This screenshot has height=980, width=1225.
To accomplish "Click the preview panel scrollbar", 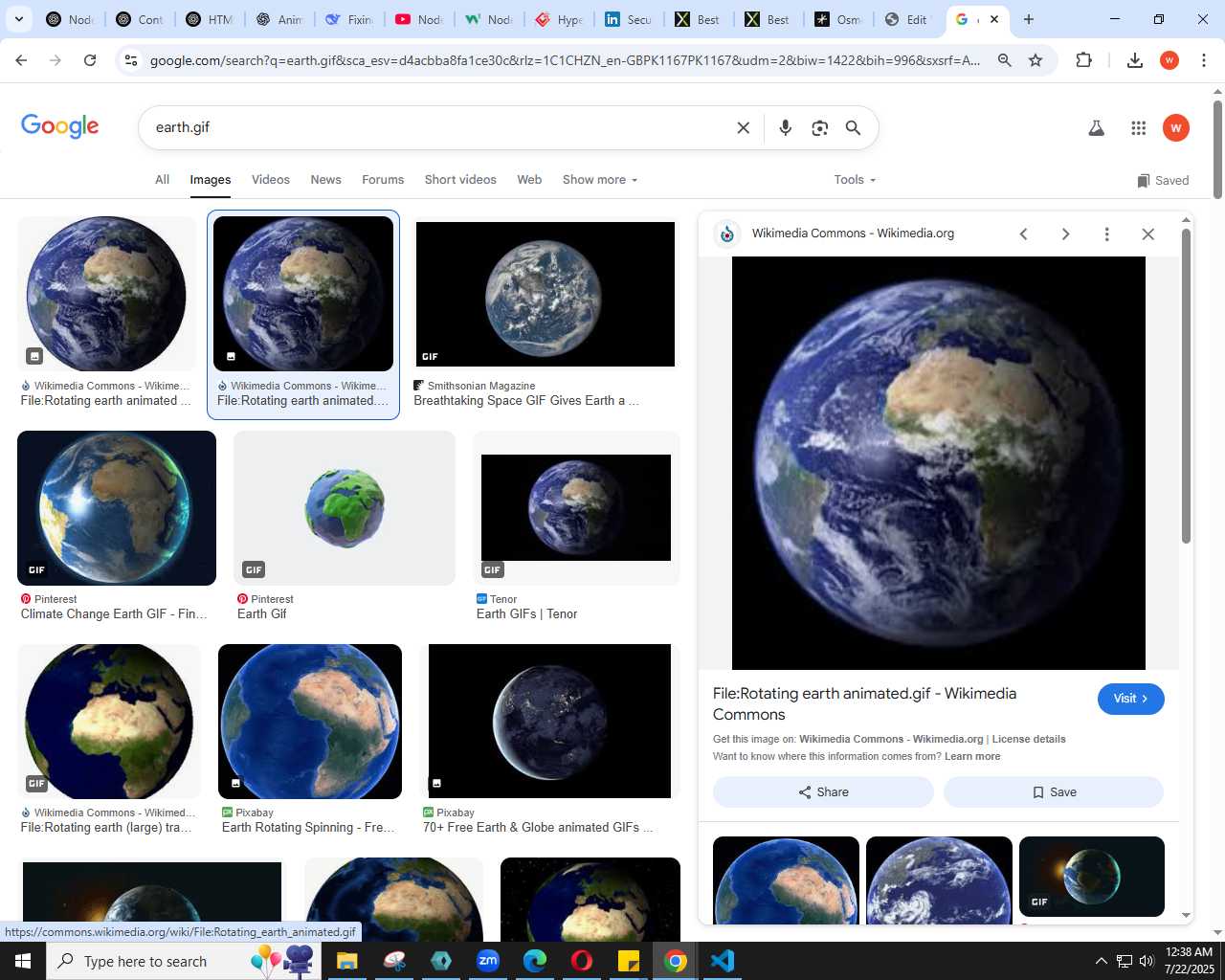I will pyautogui.click(x=1187, y=388).
